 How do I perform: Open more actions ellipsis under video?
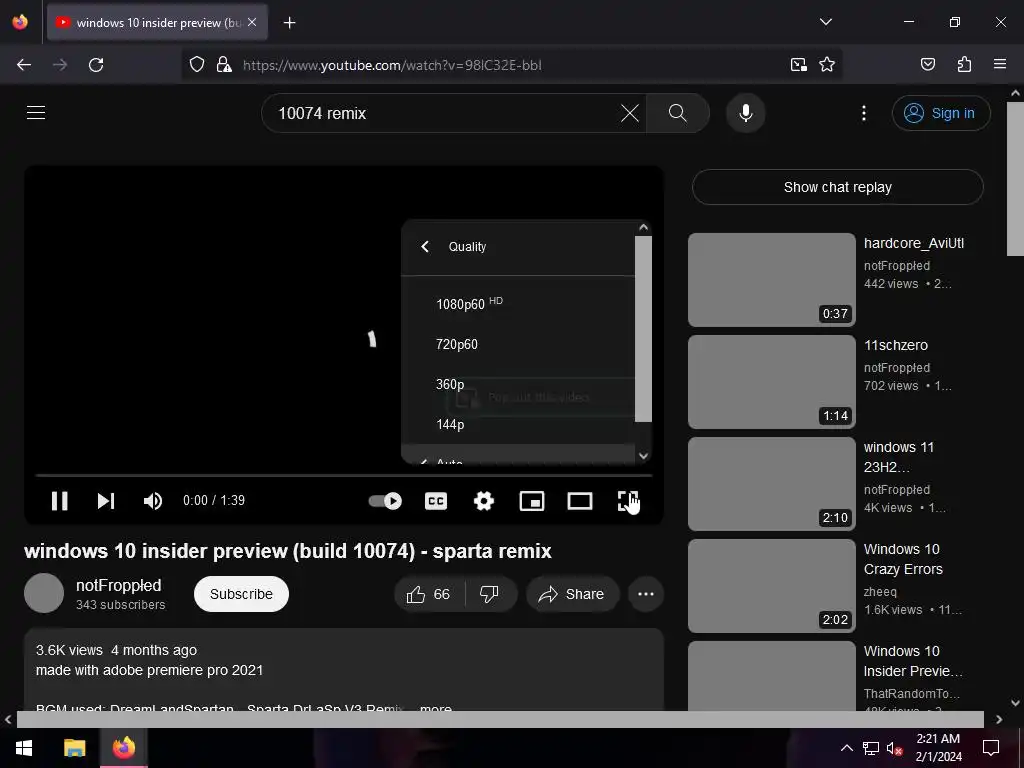[646, 594]
